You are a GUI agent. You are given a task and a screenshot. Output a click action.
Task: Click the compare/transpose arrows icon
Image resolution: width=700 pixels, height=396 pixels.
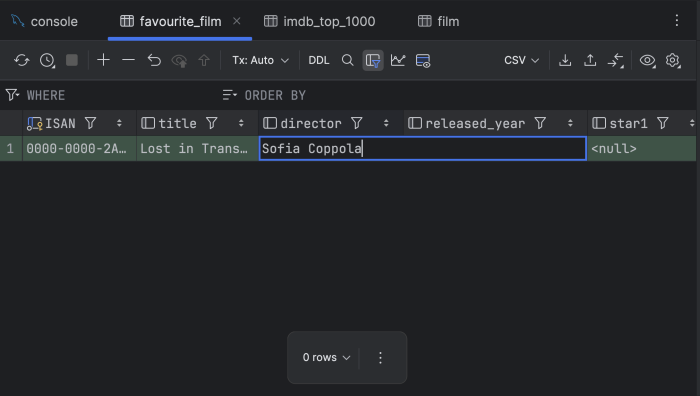pos(616,60)
